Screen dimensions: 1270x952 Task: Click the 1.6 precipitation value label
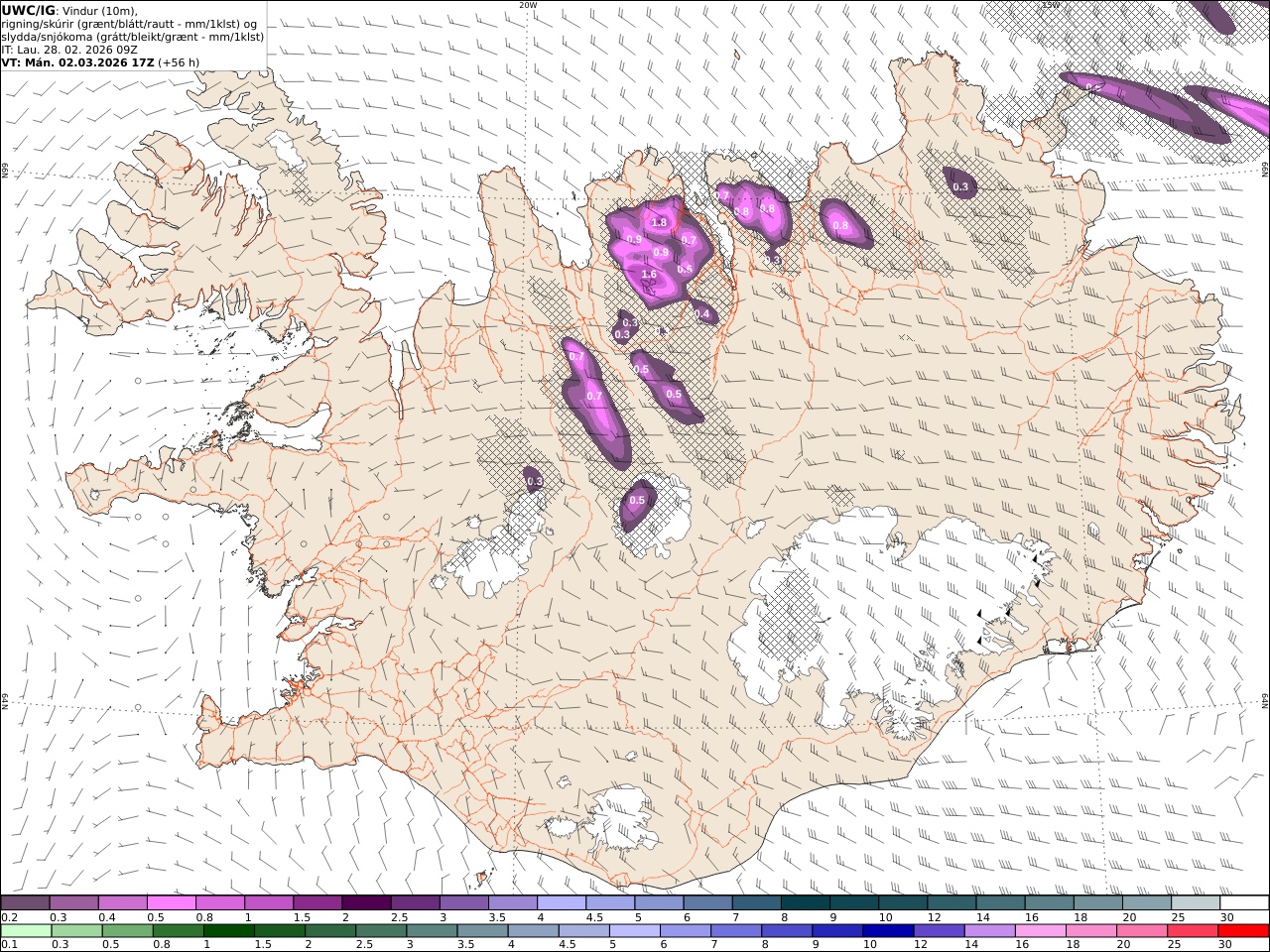[x=649, y=275]
